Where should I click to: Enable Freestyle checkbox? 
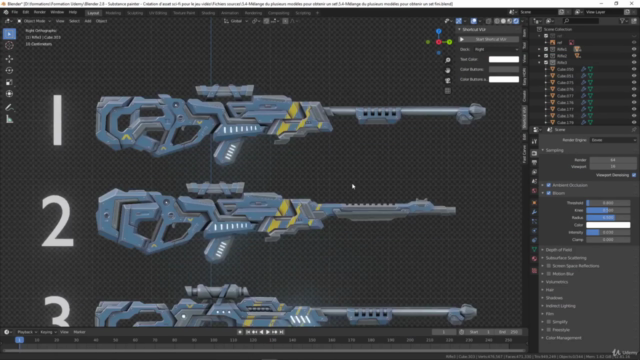pos(549,330)
